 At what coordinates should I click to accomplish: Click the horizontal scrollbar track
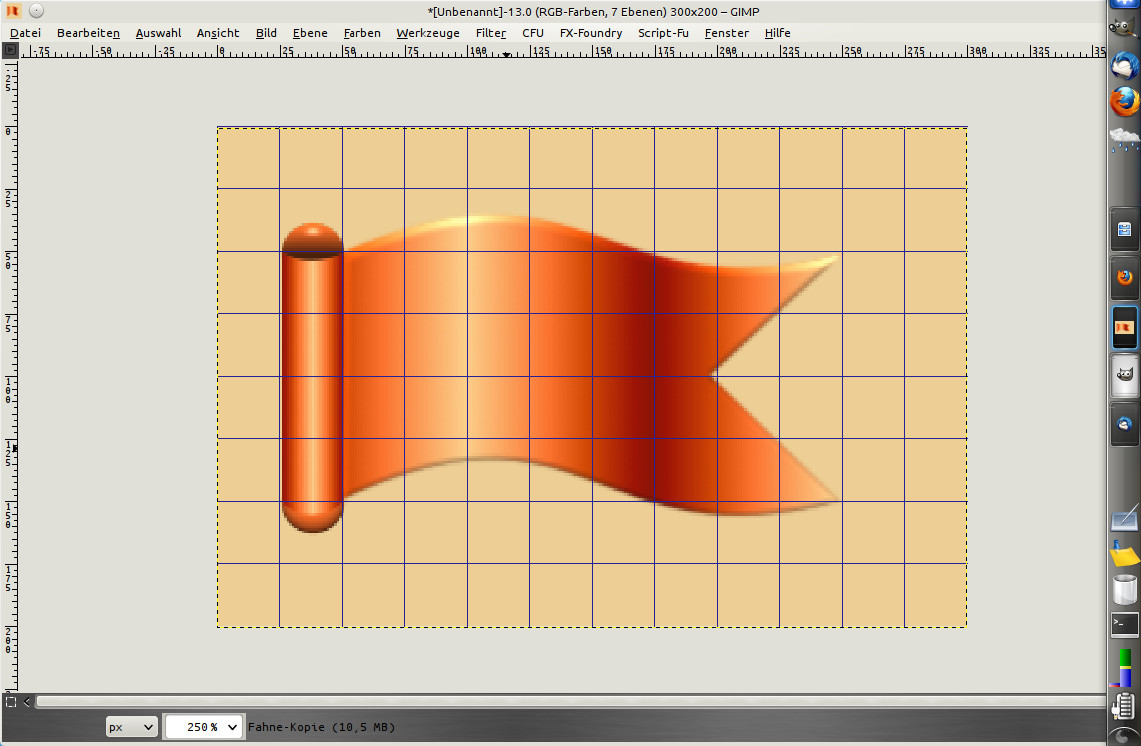tap(560, 702)
